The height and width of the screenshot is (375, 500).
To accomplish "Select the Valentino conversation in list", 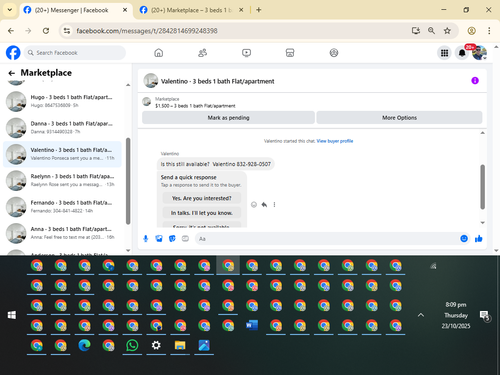I will pos(62,154).
